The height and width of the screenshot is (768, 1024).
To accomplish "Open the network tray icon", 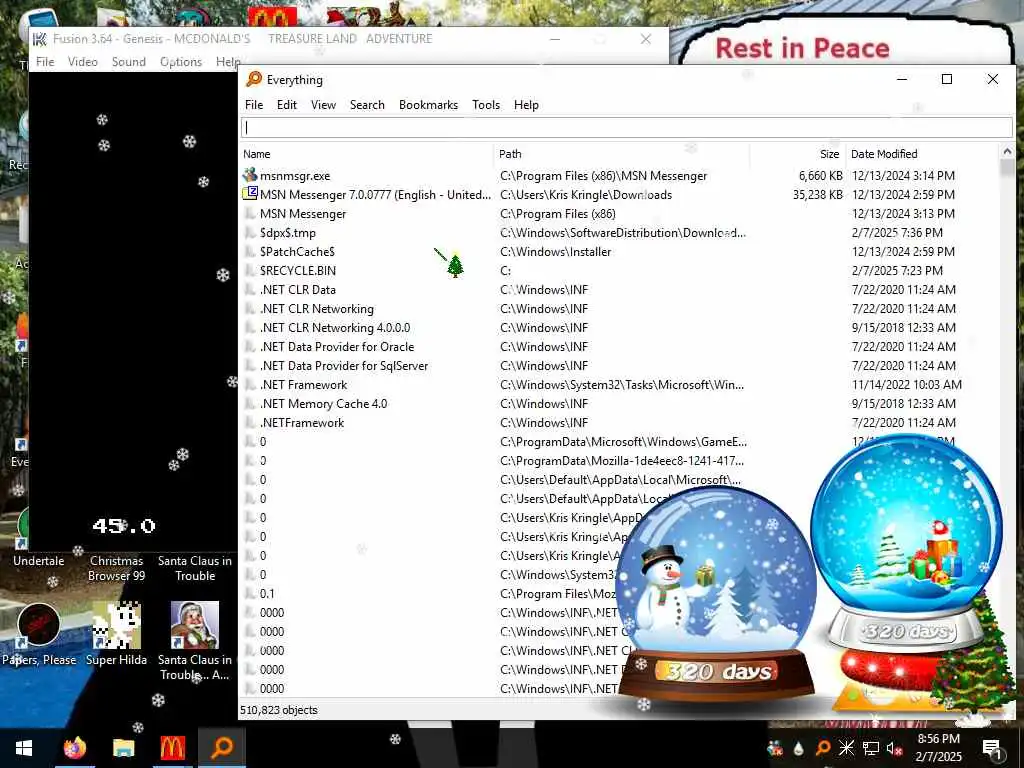I will tap(871, 748).
